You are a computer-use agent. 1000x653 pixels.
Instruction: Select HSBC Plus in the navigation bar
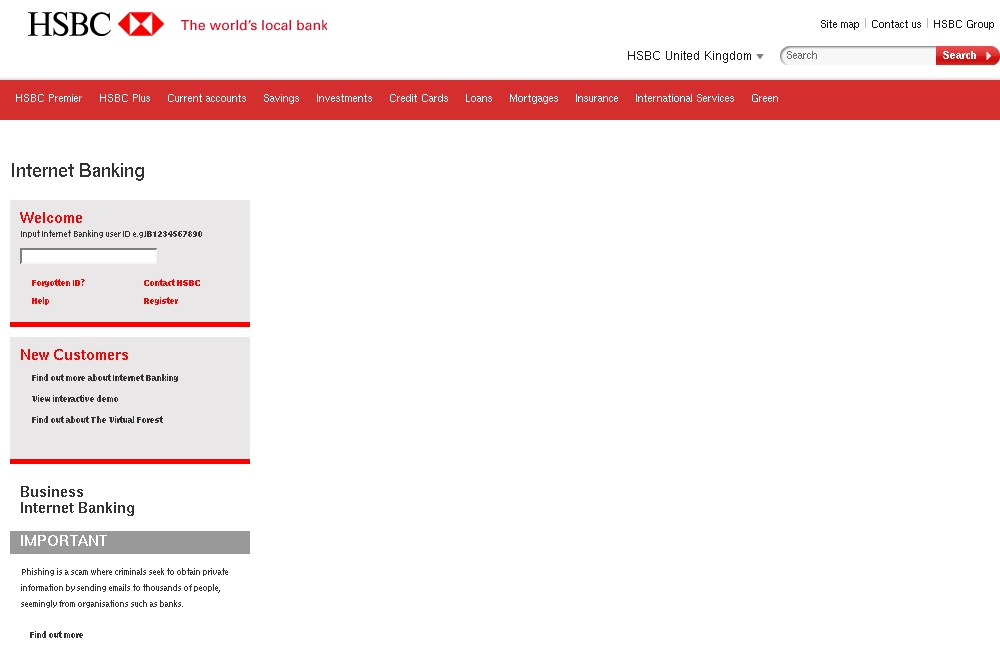(x=124, y=98)
